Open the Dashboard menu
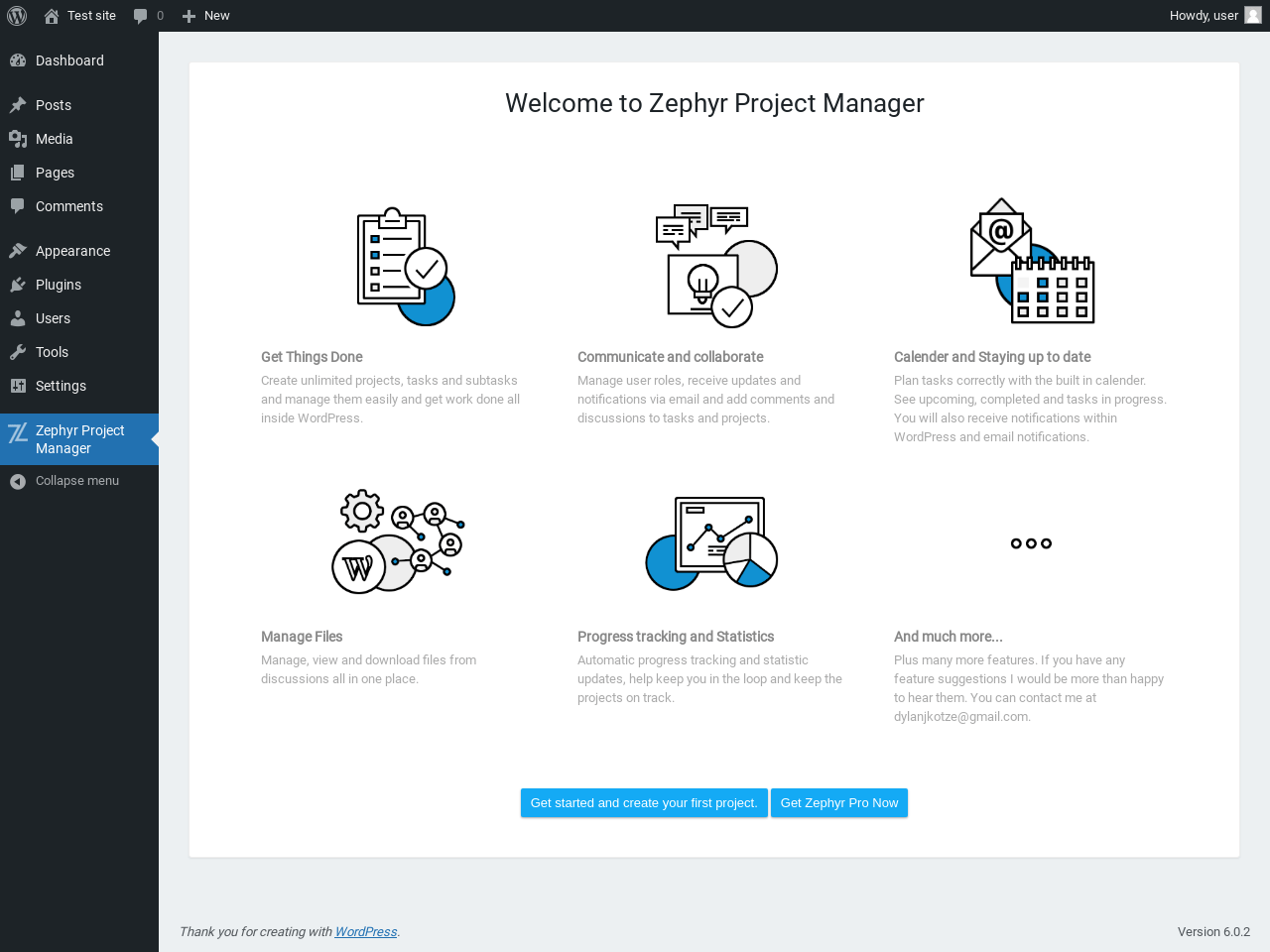 [x=79, y=60]
